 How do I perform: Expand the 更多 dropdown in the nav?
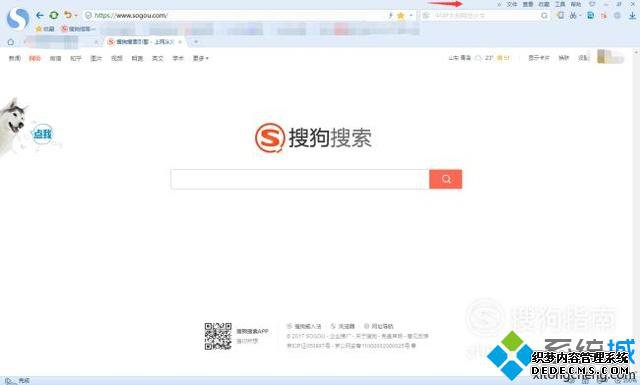[x=200, y=58]
